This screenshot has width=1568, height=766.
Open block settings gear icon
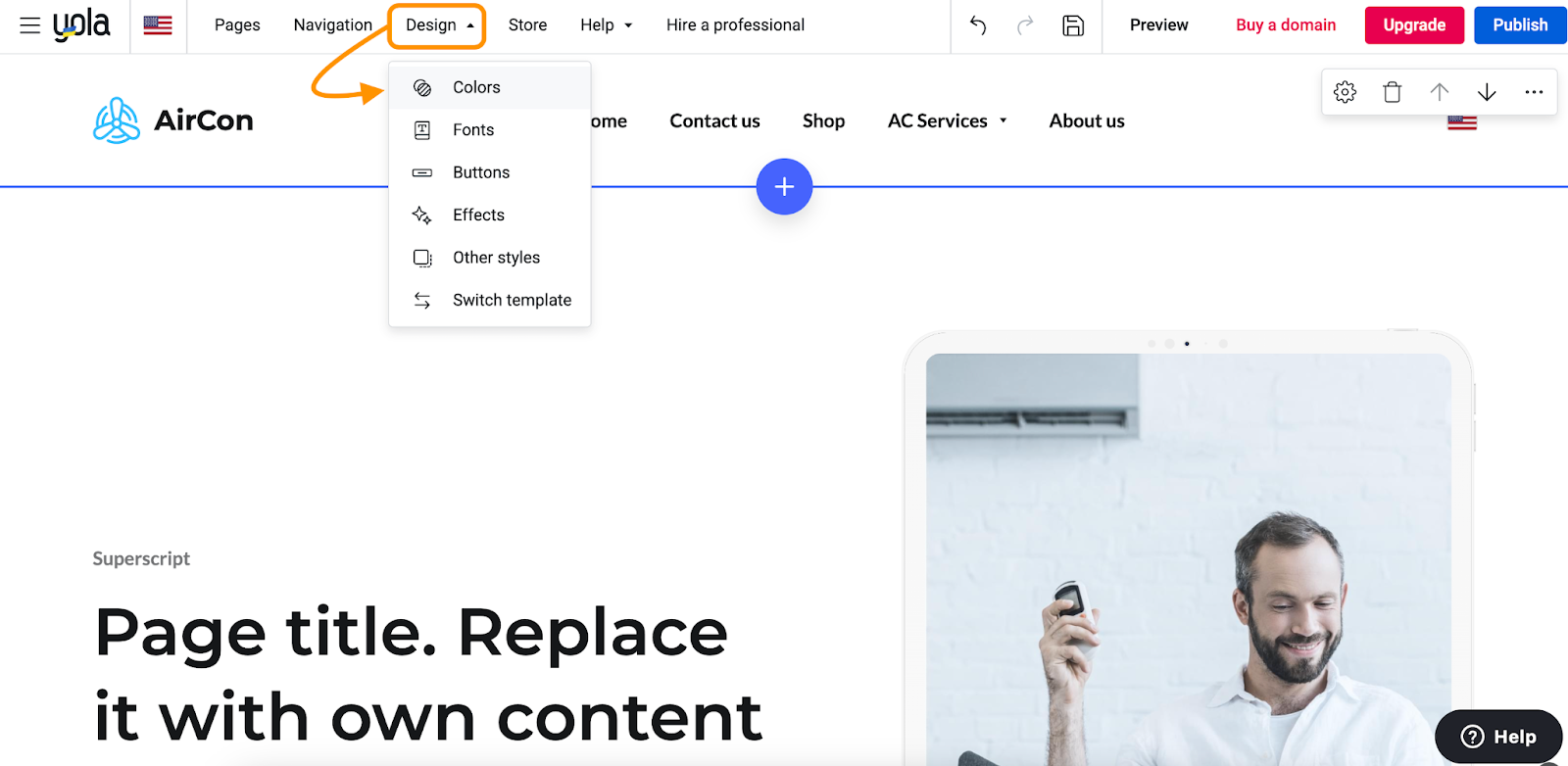(1345, 92)
